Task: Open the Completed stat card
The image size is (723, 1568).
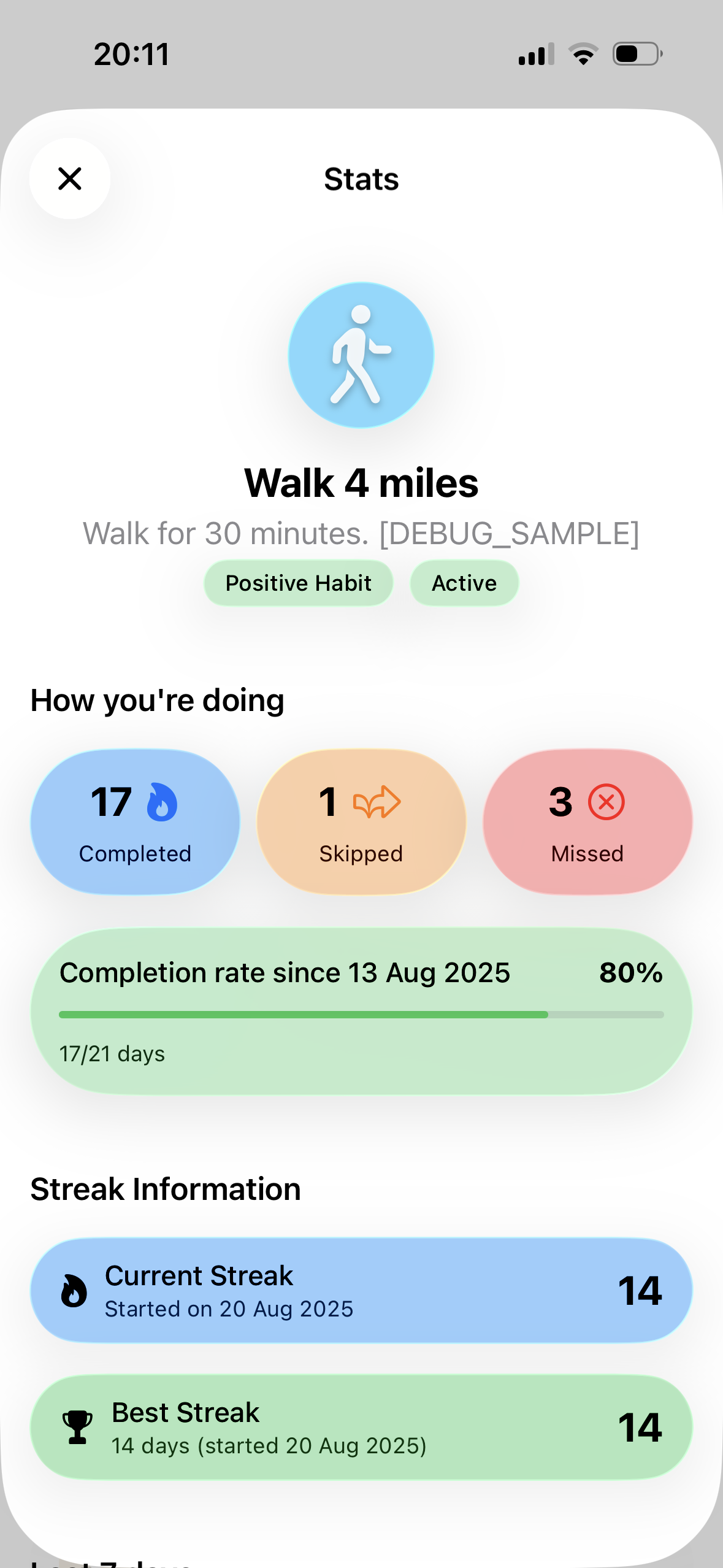Action: point(135,822)
